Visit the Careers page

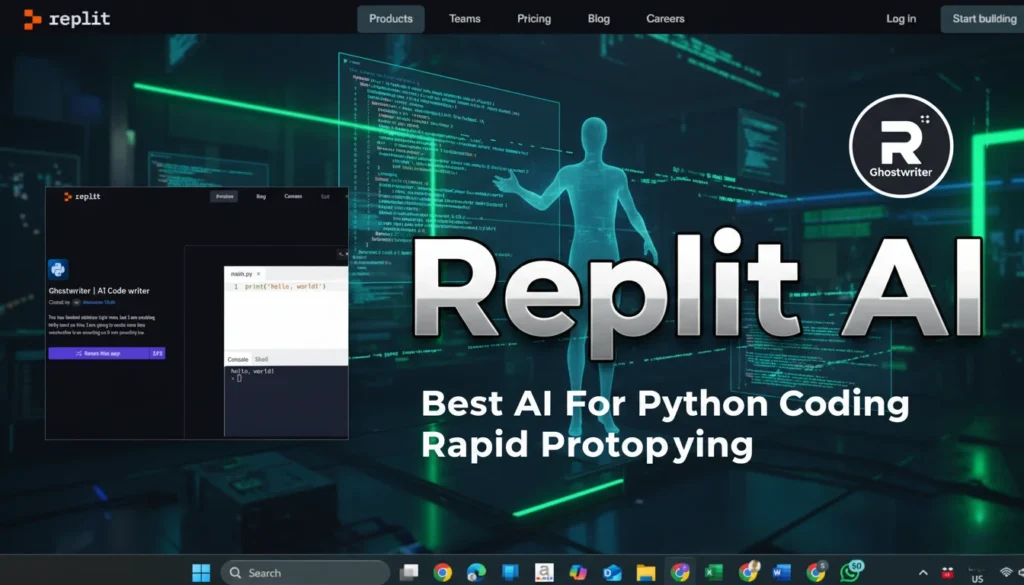point(665,18)
